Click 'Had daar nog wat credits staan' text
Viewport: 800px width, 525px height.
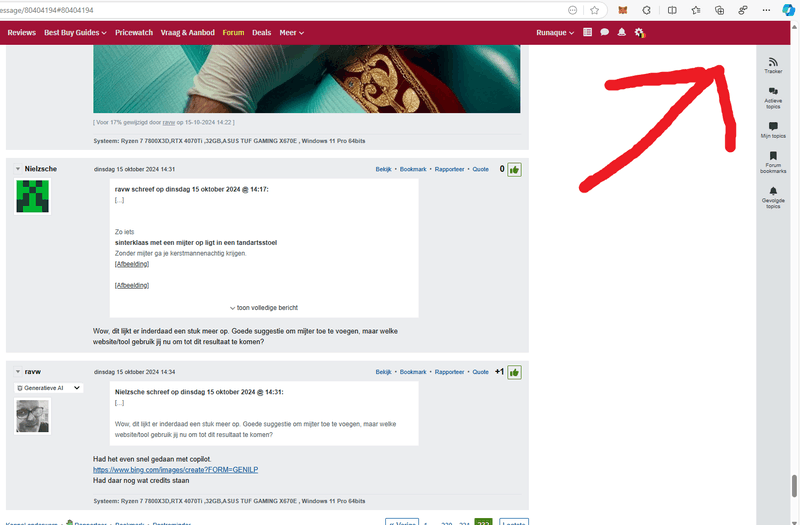tap(141, 481)
